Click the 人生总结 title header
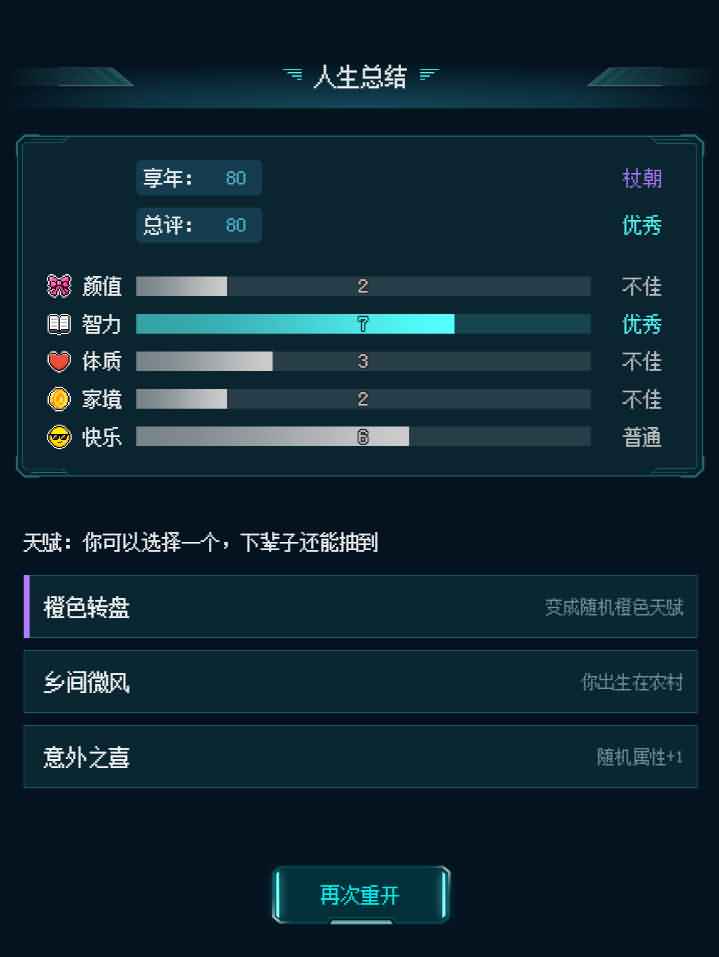This screenshot has height=957, width=719. coord(360,77)
